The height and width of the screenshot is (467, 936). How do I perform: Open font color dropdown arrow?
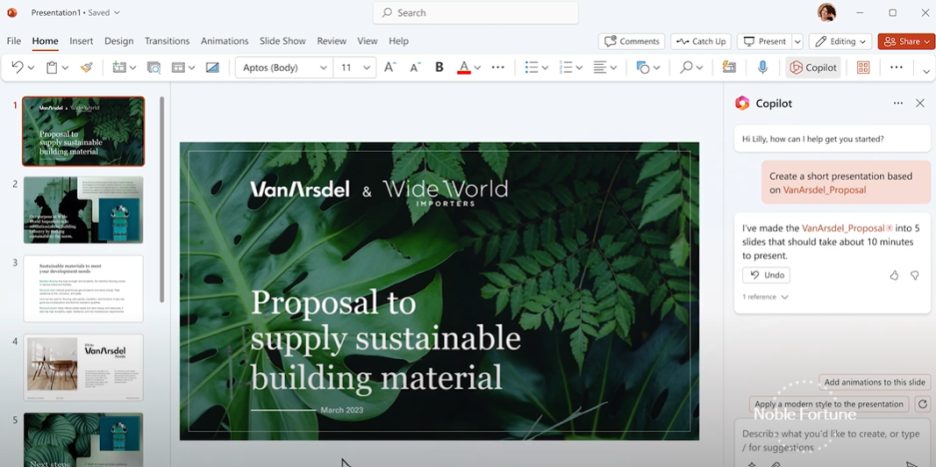(478, 68)
